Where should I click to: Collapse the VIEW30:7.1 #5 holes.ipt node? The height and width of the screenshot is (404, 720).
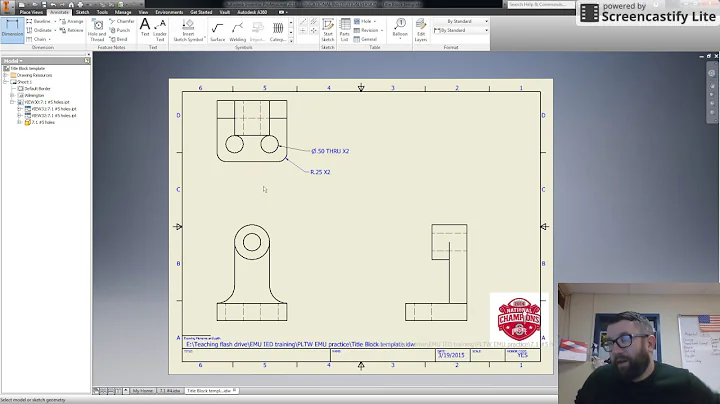point(12,102)
